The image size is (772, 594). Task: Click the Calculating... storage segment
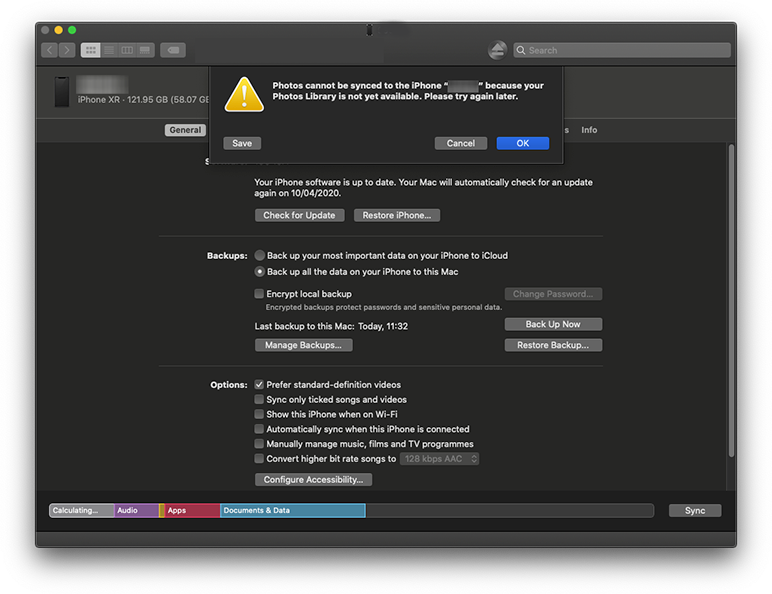click(82, 510)
